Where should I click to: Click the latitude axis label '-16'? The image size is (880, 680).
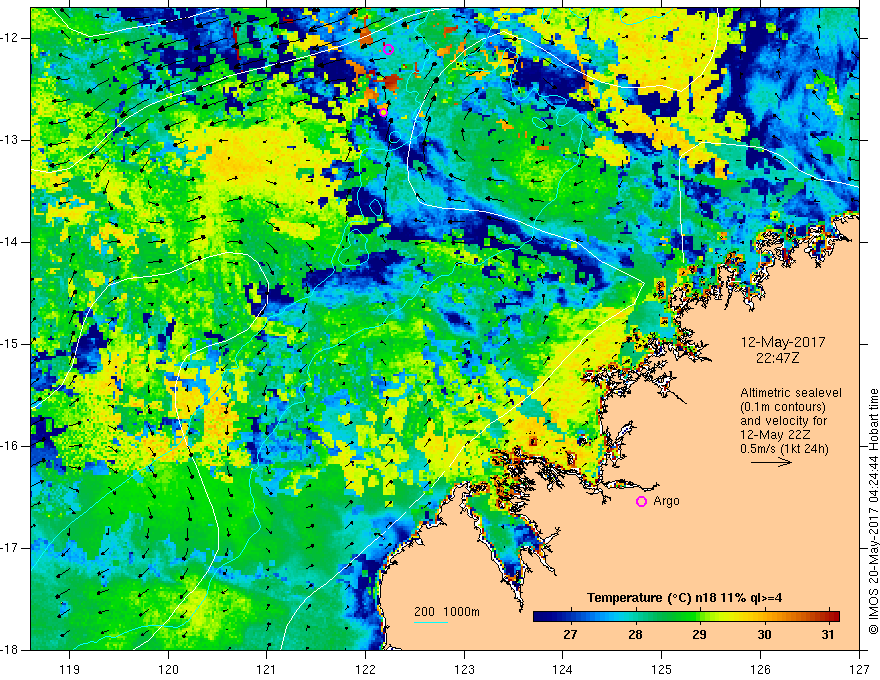tap(10, 446)
